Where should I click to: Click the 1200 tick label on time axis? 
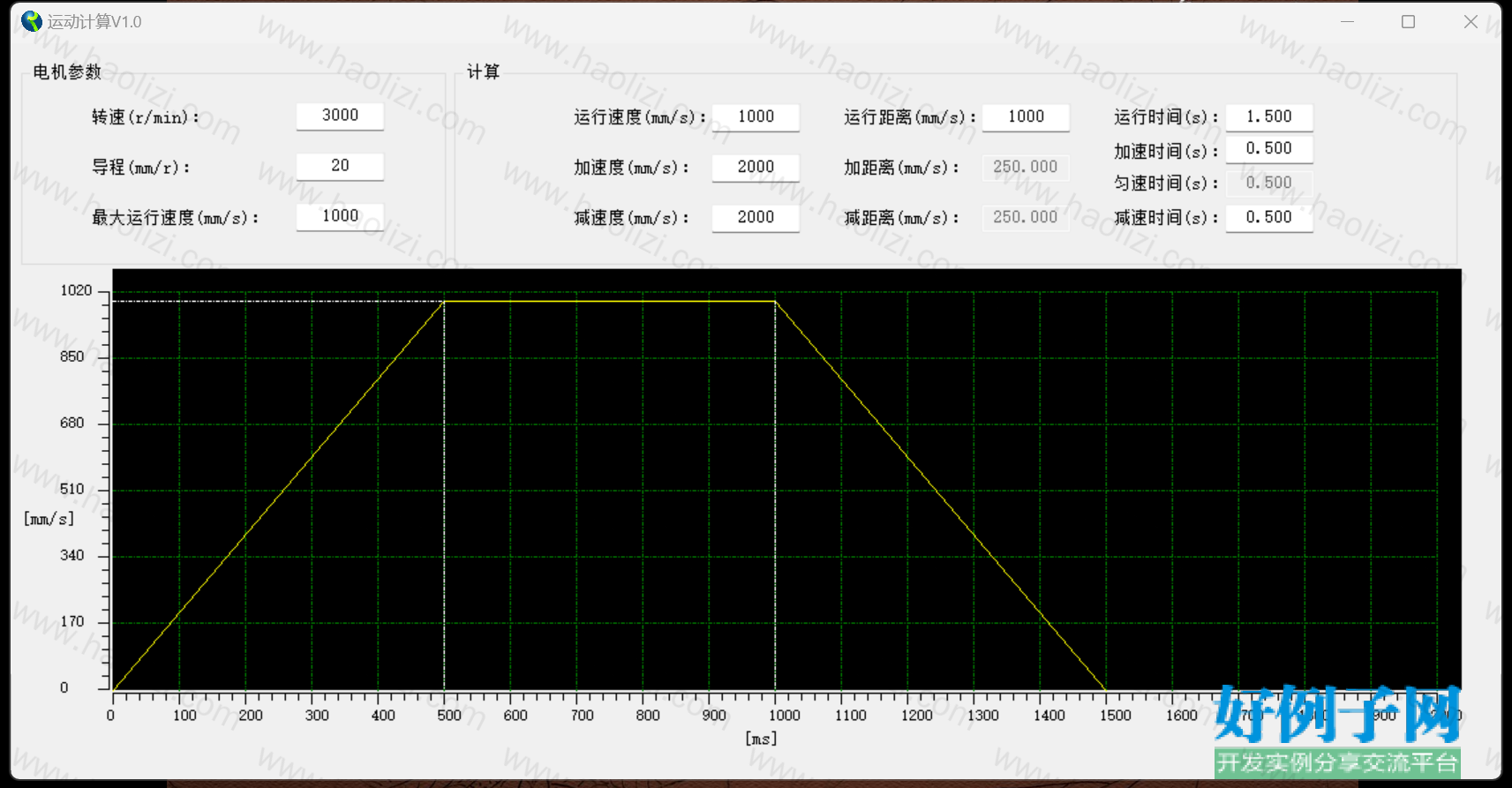(917, 716)
